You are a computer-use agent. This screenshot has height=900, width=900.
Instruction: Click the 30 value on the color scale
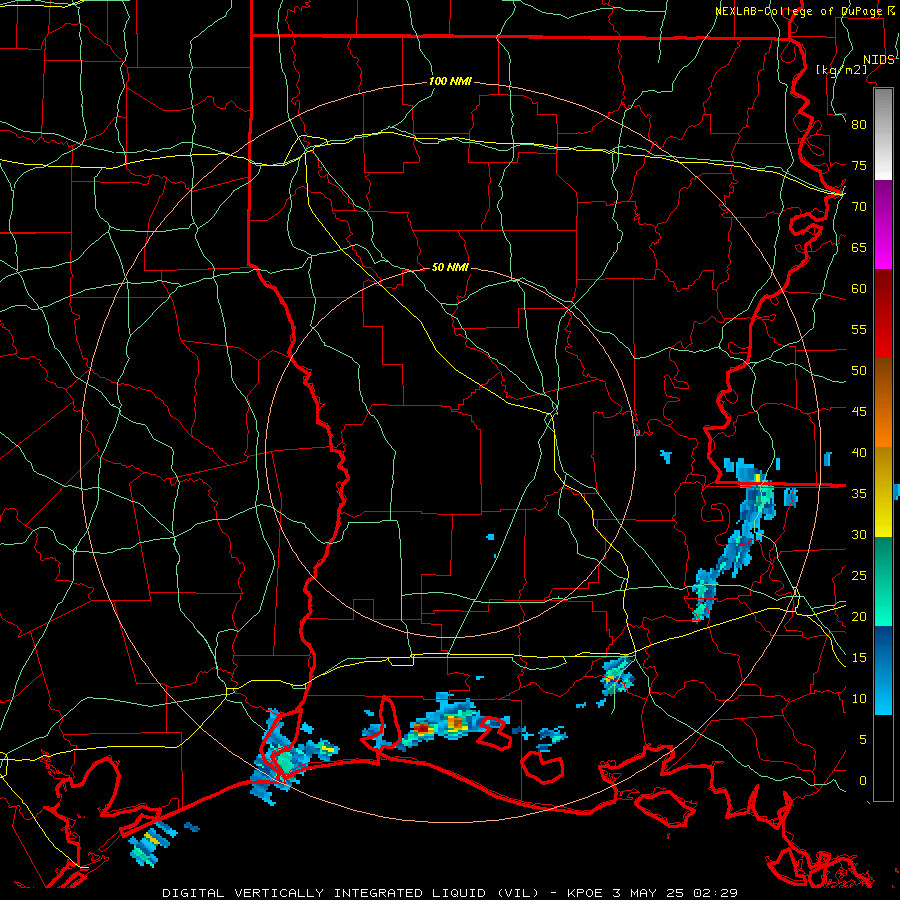(x=859, y=534)
